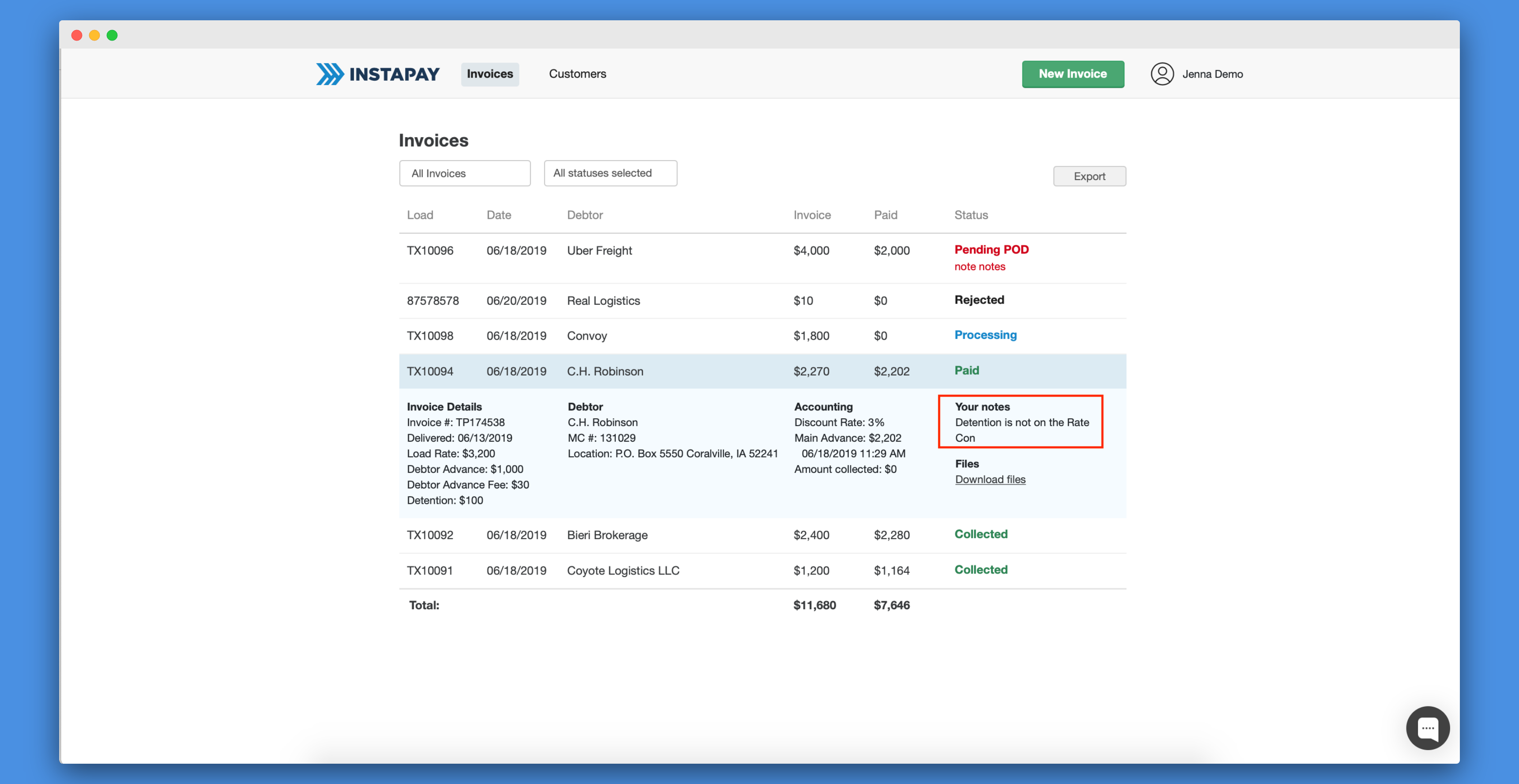
Task: Click the Collected status of Coyote Logistics
Action: pos(981,570)
